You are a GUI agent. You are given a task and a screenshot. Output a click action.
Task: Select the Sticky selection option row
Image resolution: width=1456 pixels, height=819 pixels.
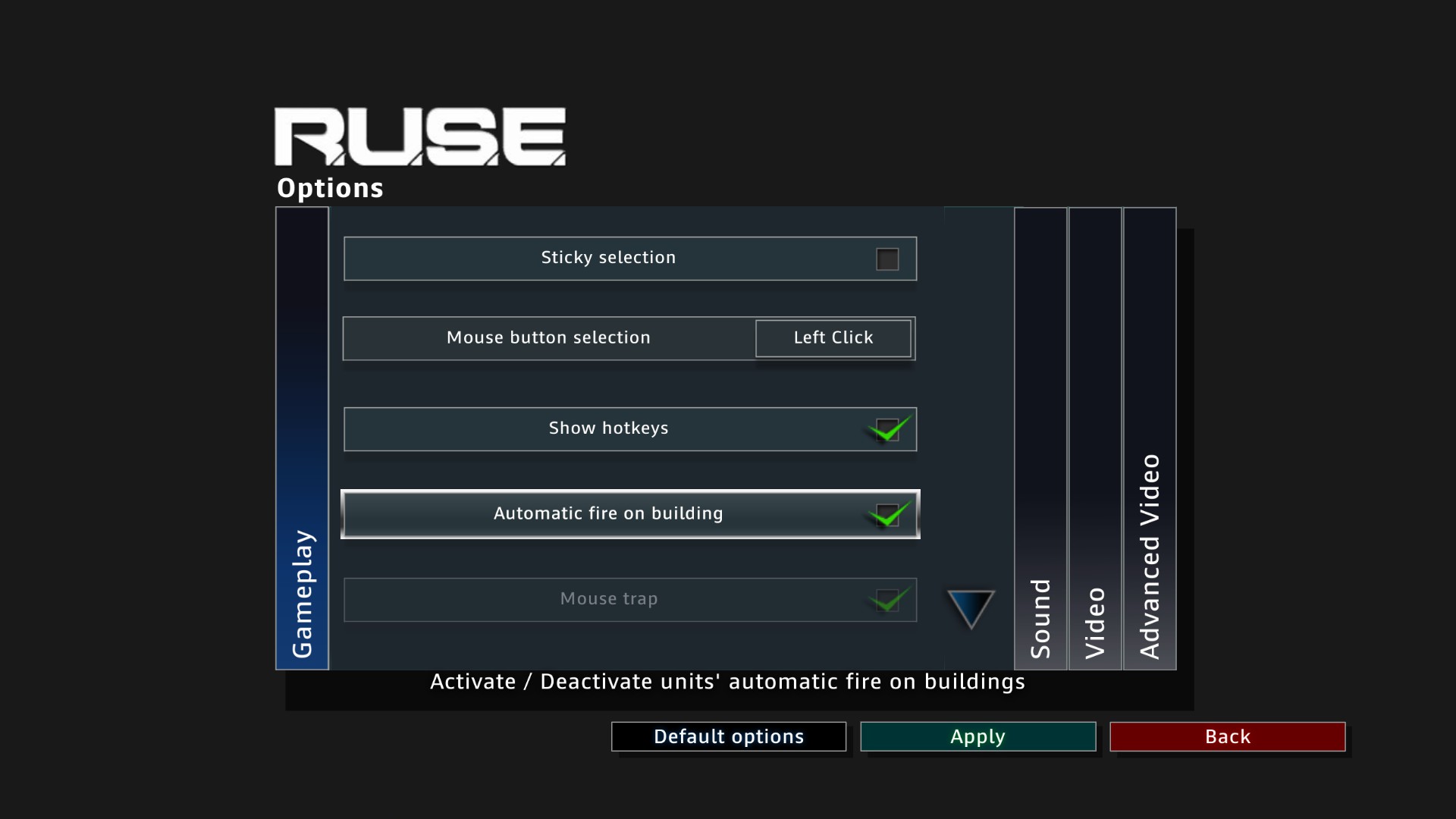608,258
